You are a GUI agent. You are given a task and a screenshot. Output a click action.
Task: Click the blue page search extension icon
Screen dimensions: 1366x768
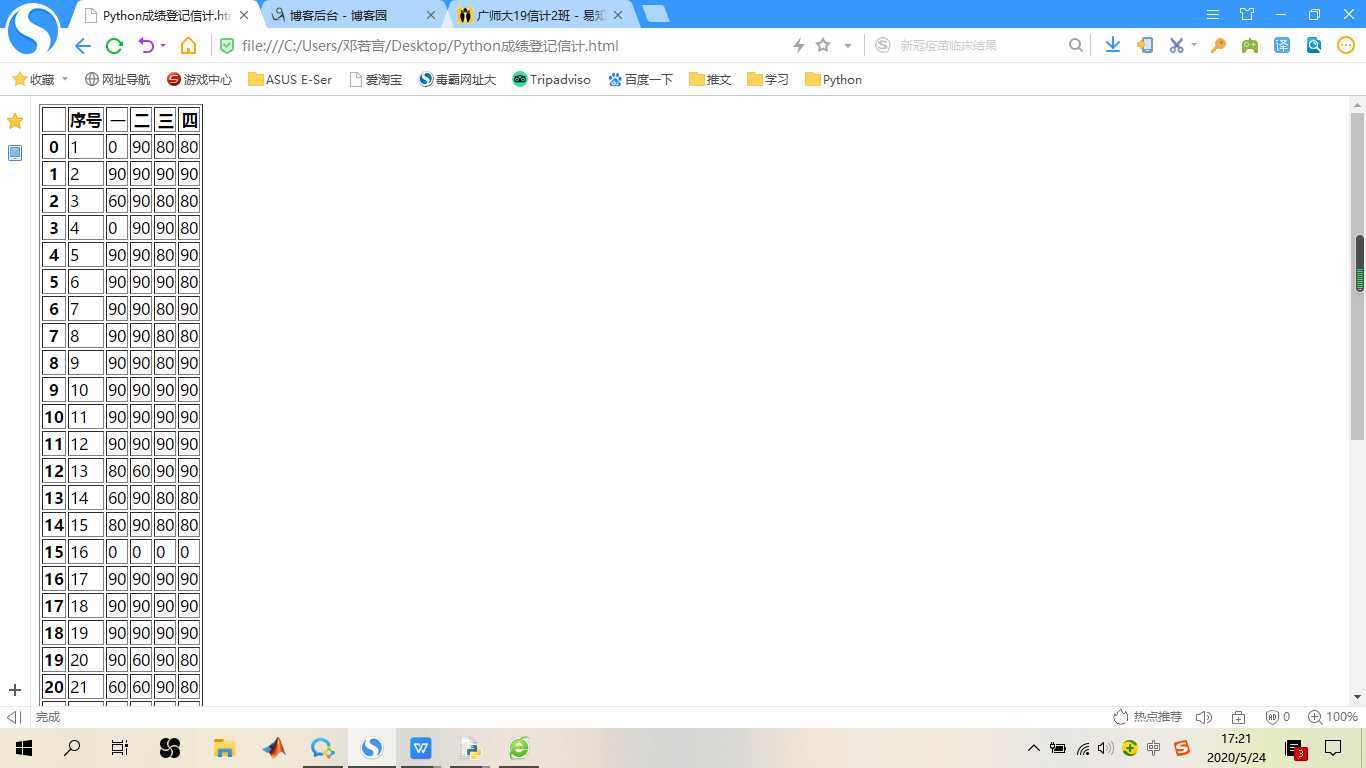point(1314,45)
